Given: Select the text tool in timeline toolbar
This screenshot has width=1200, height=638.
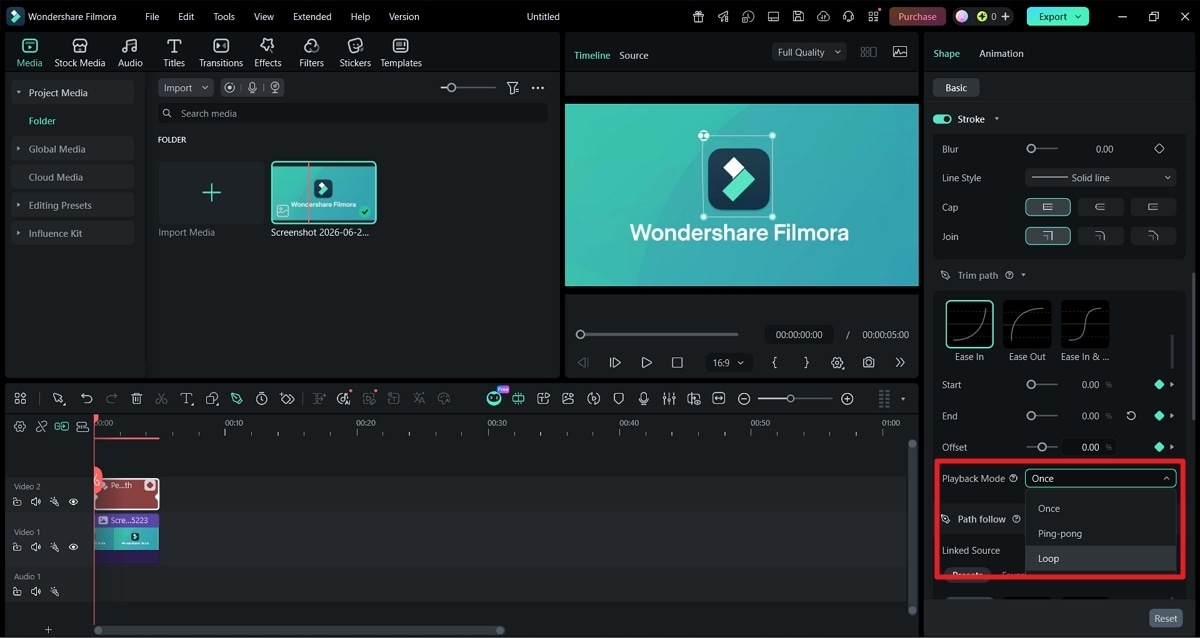Looking at the screenshot, I should pos(186,398).
